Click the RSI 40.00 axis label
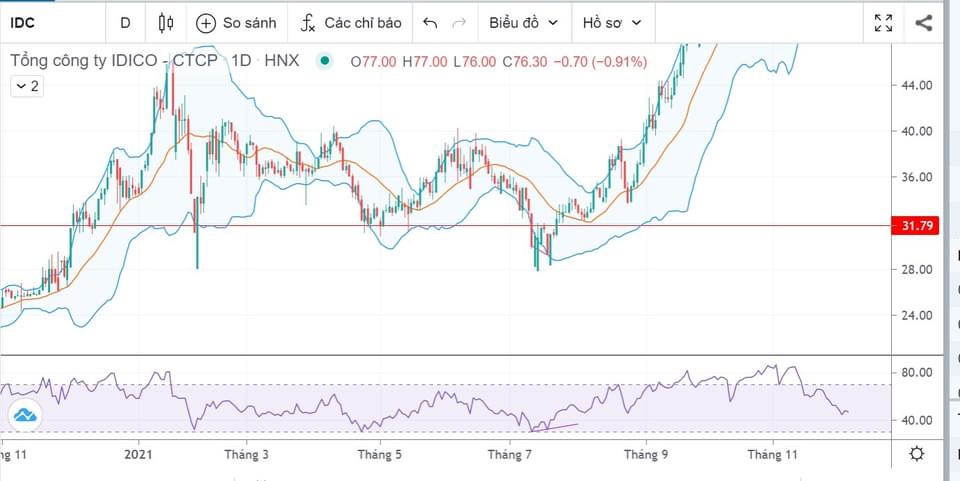960x481 pixels. tap(917, 420)
